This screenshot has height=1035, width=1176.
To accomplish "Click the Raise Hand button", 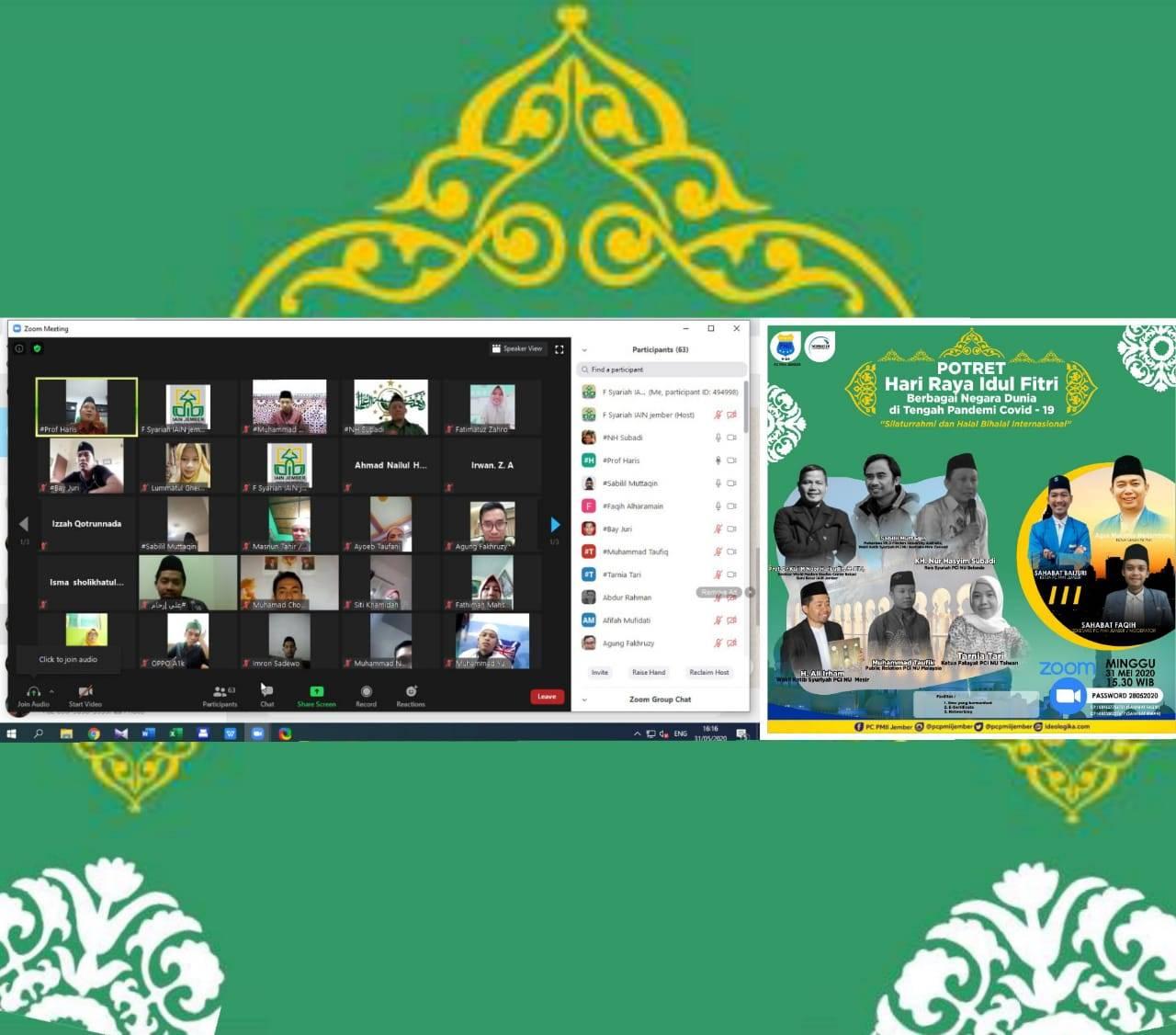I will (x=649, y=673).
